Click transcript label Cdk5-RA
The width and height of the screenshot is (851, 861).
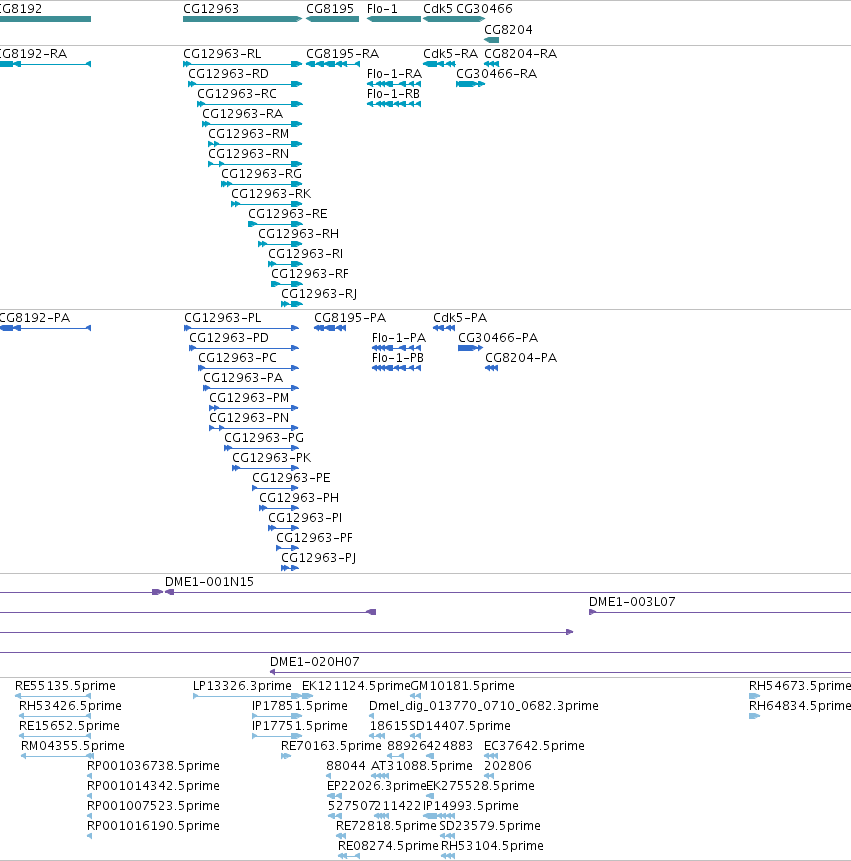[x=451, y=54]
